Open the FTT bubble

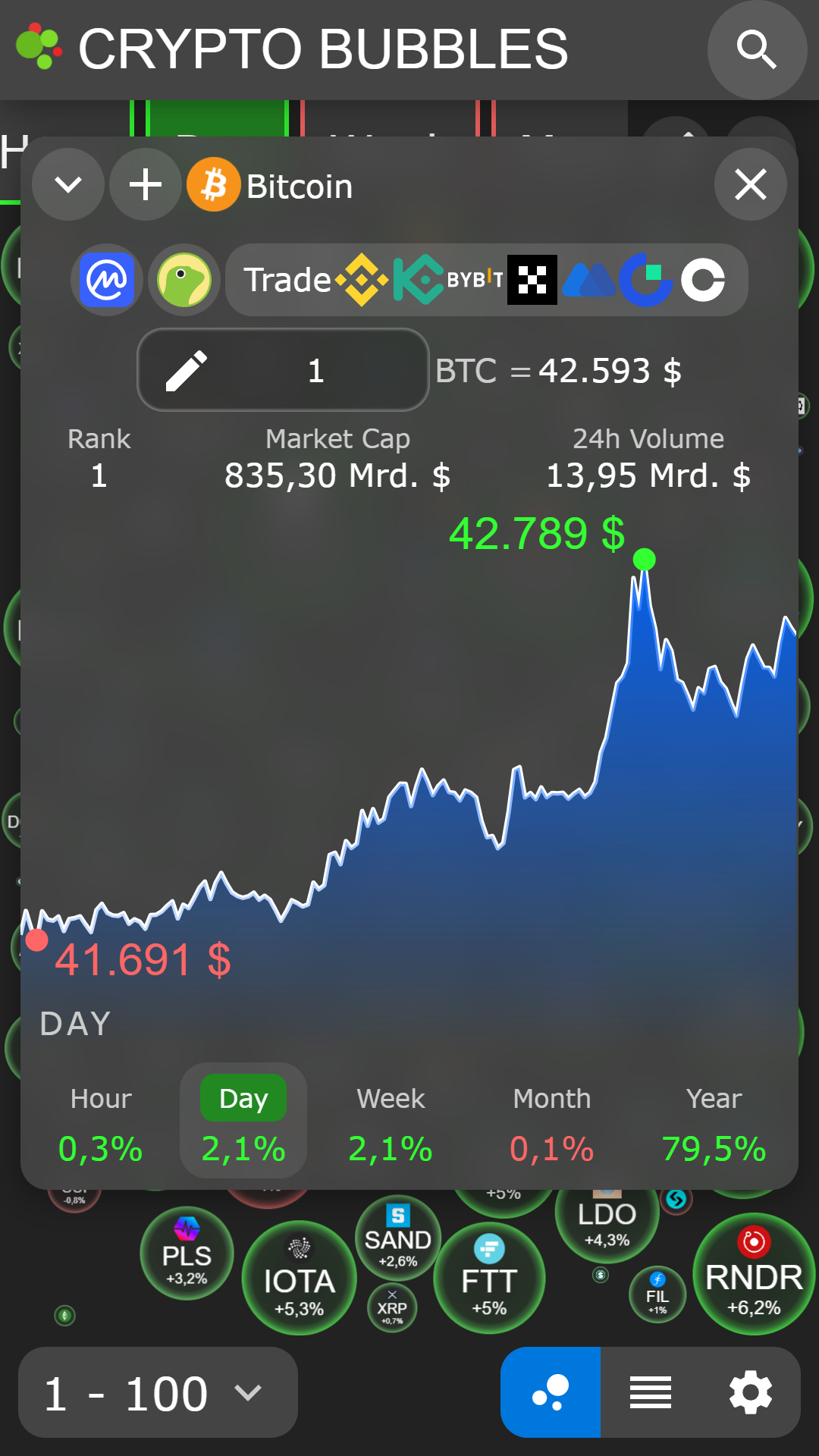[489, 1279]
